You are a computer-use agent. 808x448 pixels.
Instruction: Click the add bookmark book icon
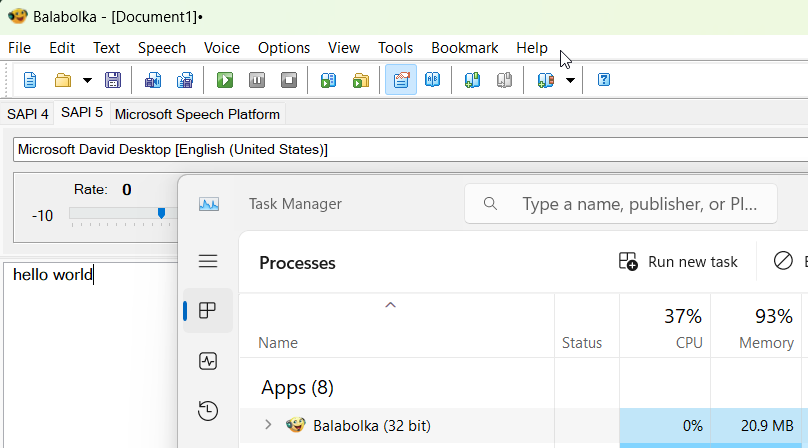click(x=472, y=80)
